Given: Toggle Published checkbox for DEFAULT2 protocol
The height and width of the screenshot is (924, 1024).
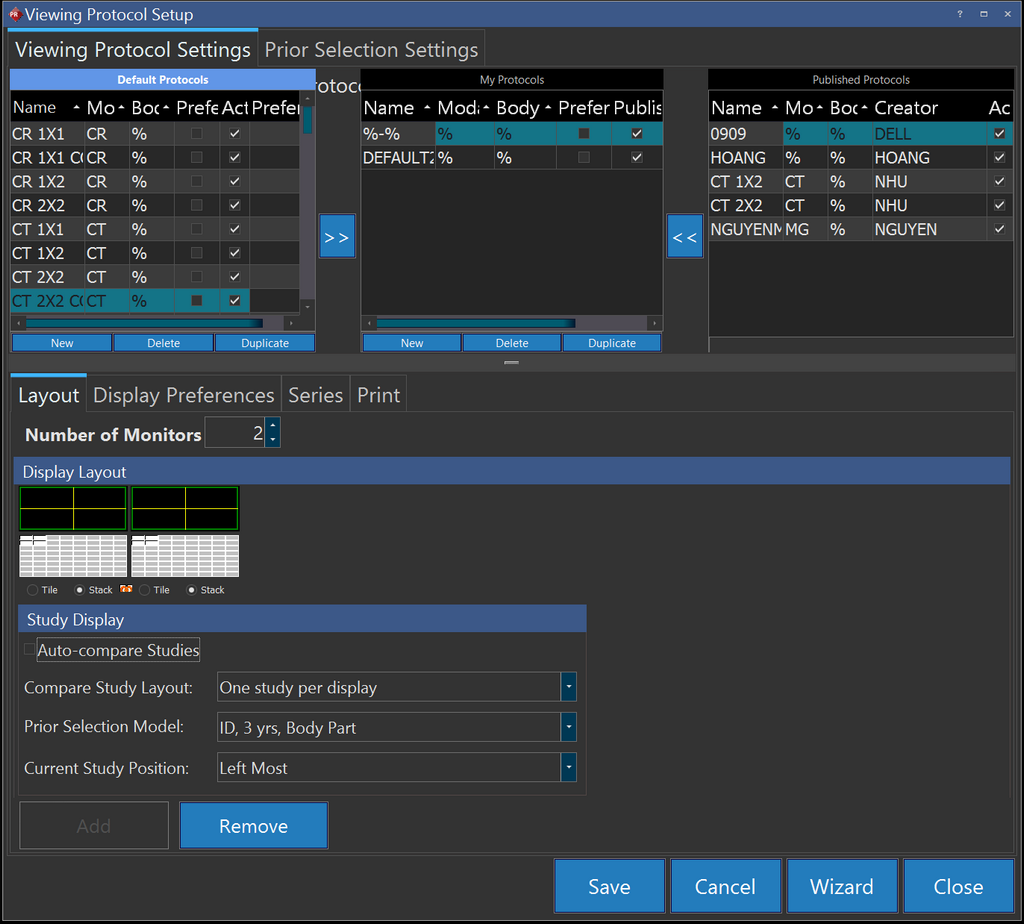Looking at the screenshot, I should pos(637,158).
